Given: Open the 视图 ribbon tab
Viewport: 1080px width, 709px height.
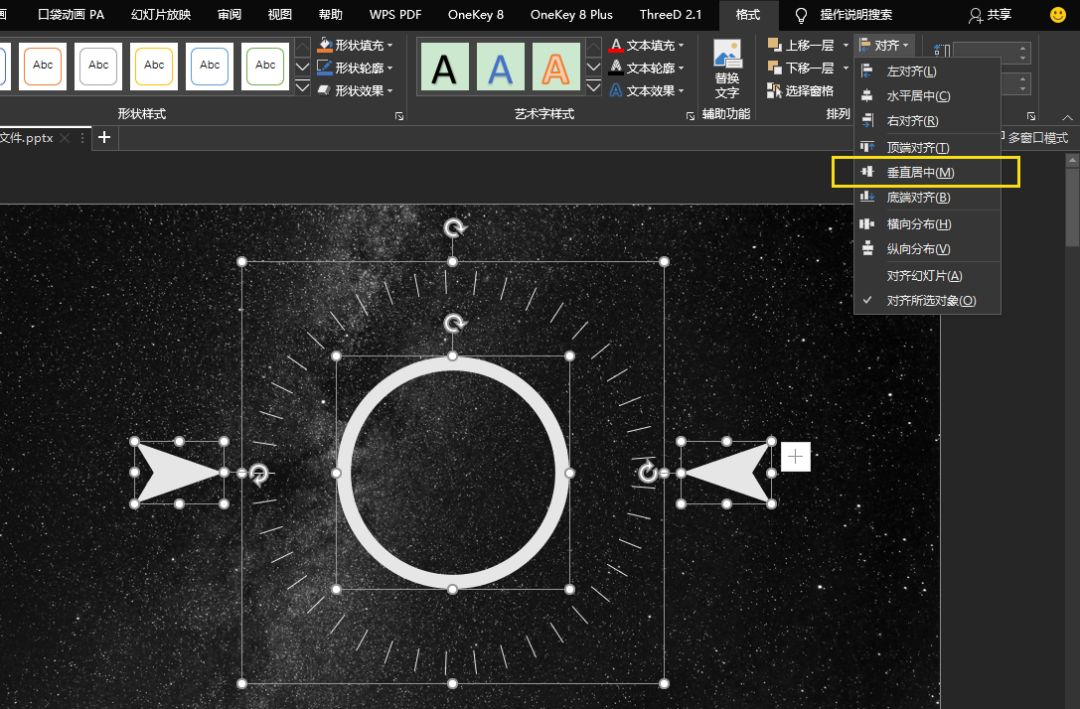Looking at the screenshot, I should [x=280, y=14].
